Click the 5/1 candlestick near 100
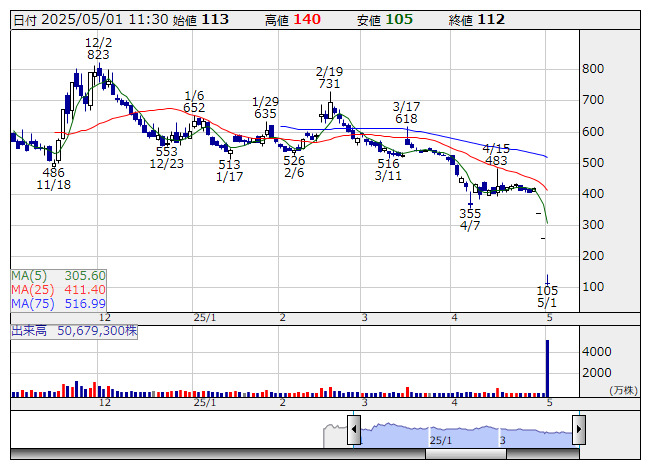This screenshot has width=653, height=470. [x=548, y=279]
